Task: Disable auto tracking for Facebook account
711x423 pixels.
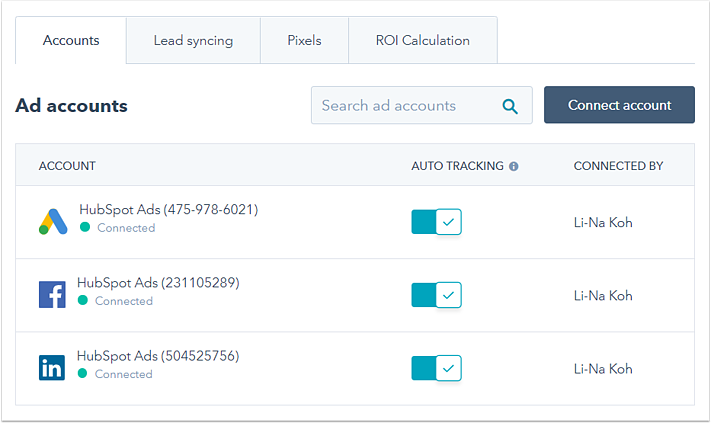Action: pos(436,295)
